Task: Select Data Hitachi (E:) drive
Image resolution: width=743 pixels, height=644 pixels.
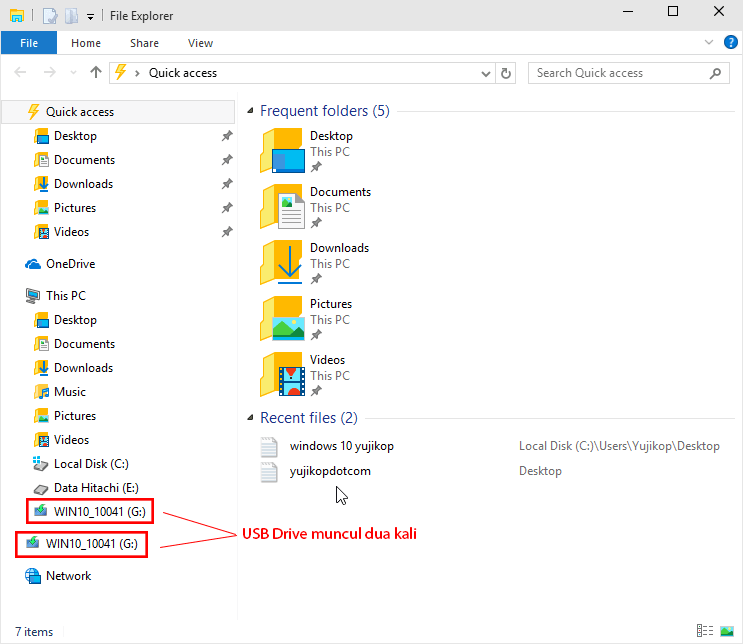Action: [96, 488]
